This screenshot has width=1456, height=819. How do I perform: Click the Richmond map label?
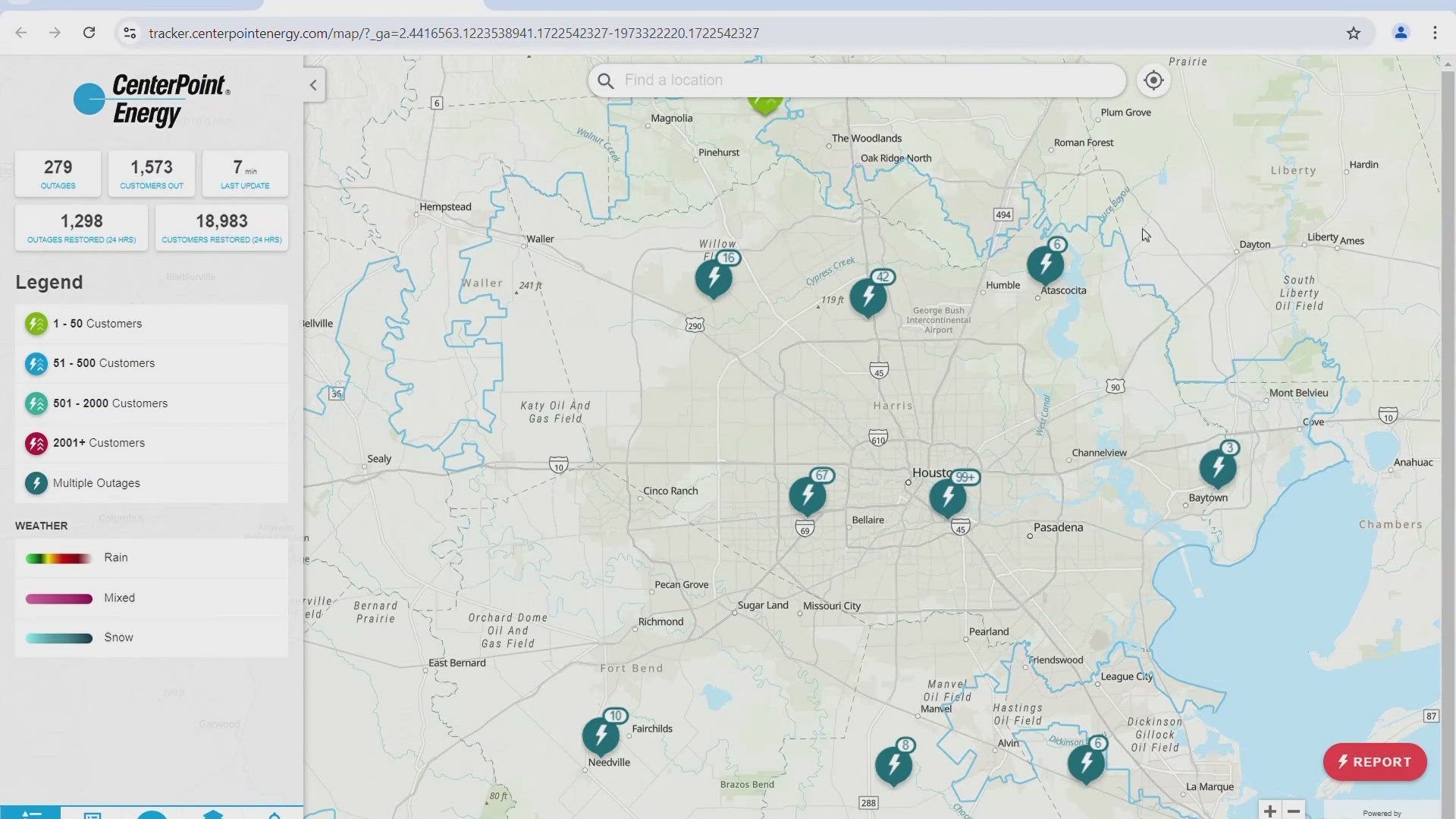pos(661,622)
